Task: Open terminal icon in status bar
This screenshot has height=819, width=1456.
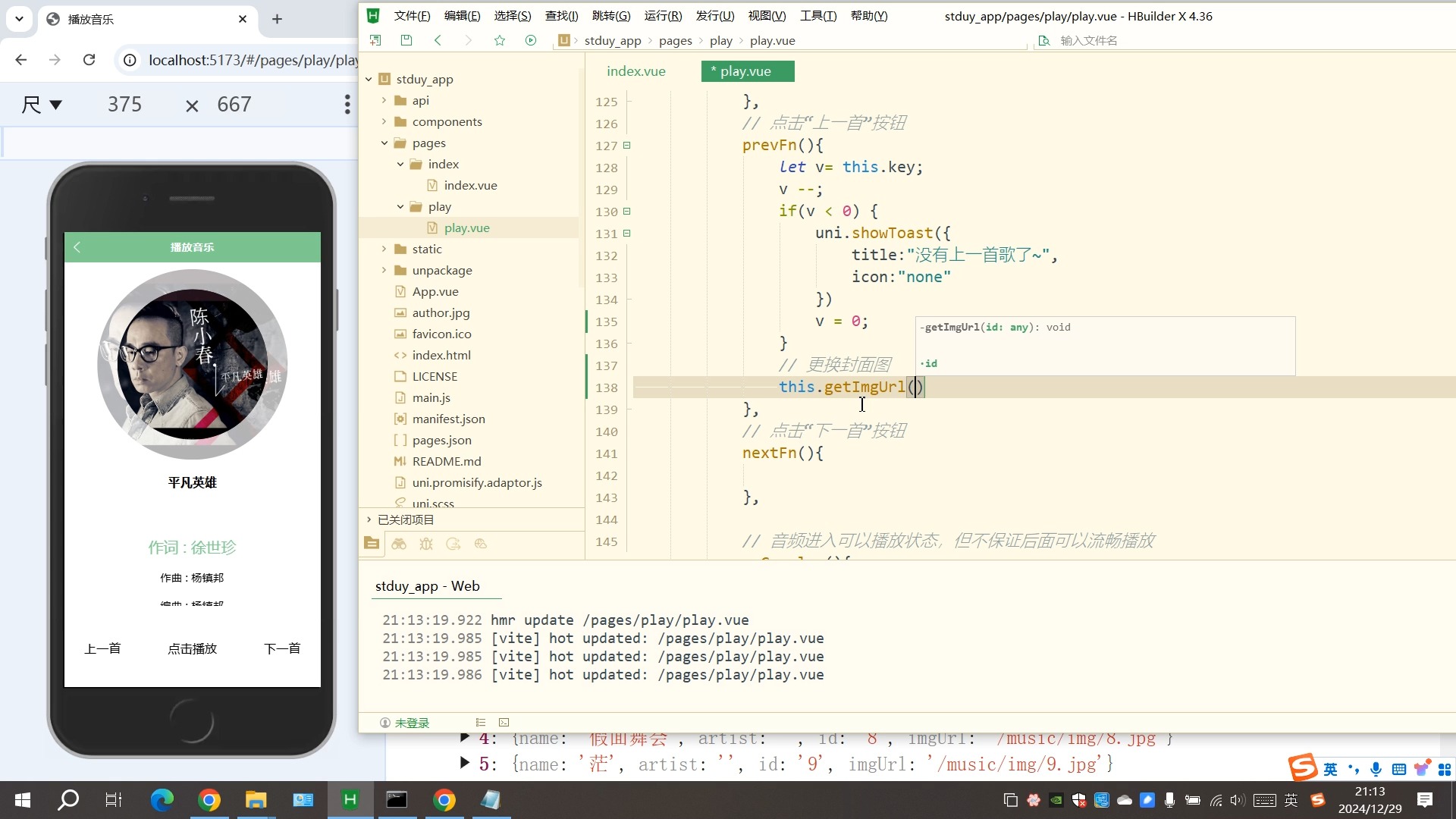Action: 504,723
